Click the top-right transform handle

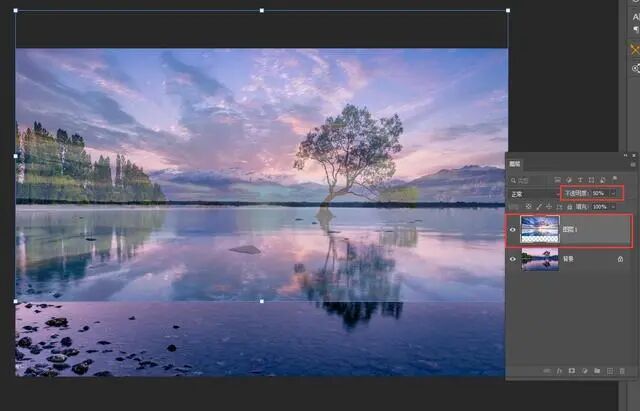(x=508, y=11)
